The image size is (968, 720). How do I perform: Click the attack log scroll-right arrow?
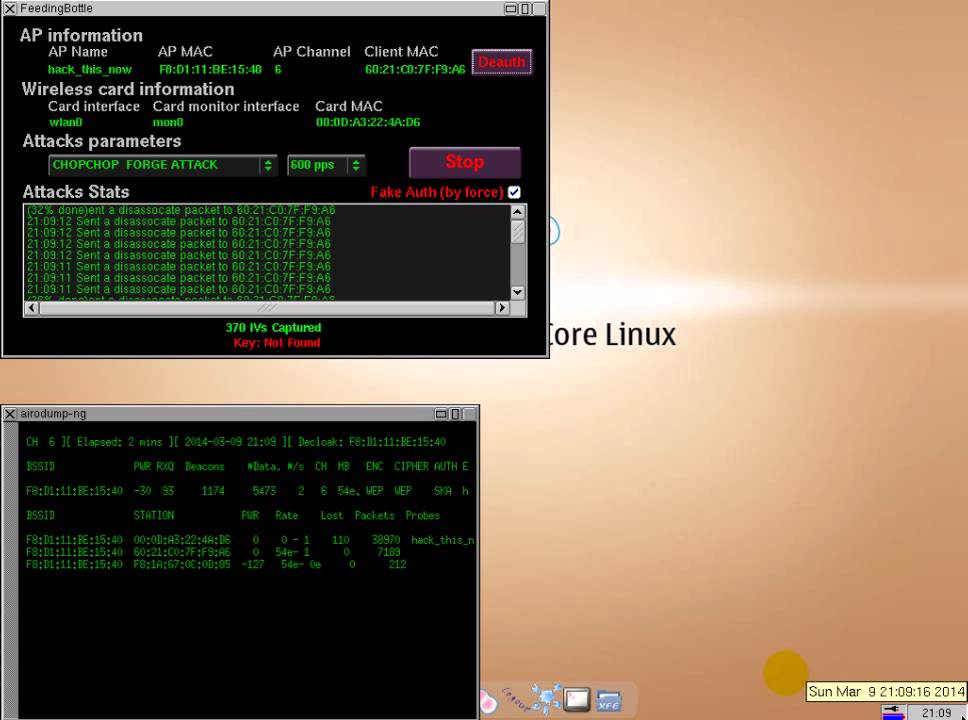click(x=502, y=308)
